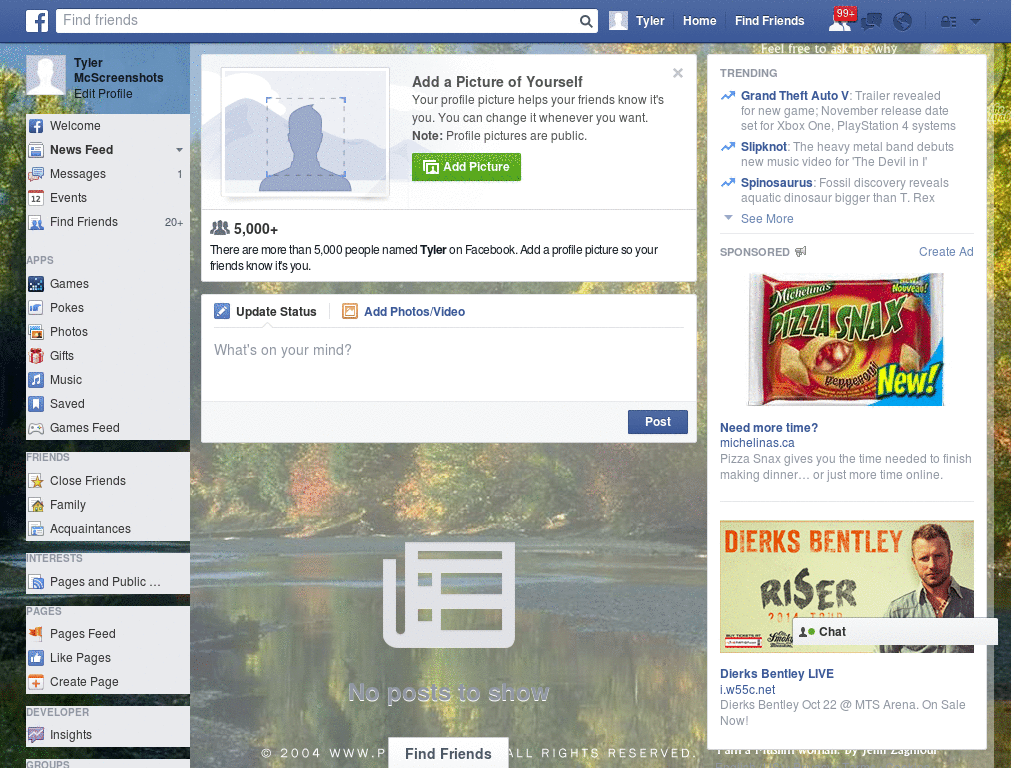
Task: Click the profile picture placeholder image
Action: pos(305,131)
